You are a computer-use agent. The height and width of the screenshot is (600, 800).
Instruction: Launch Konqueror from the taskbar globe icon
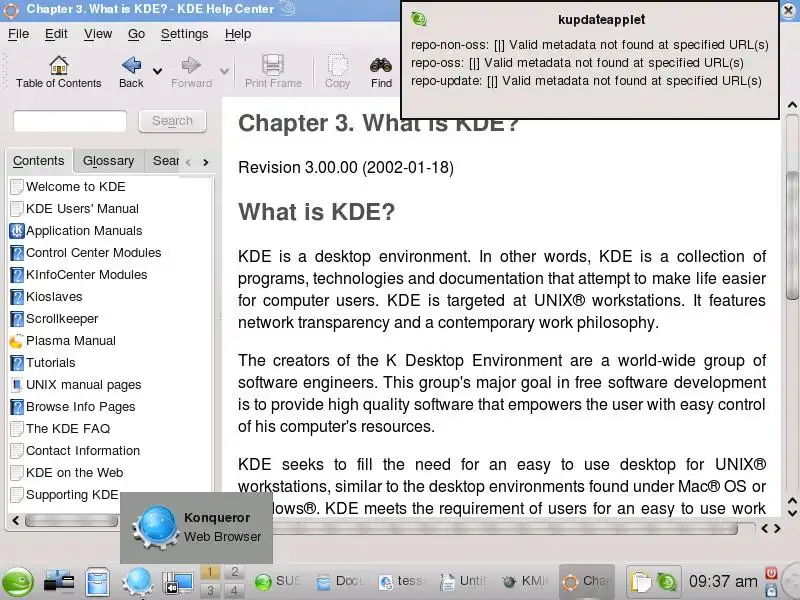coord(137,582)
